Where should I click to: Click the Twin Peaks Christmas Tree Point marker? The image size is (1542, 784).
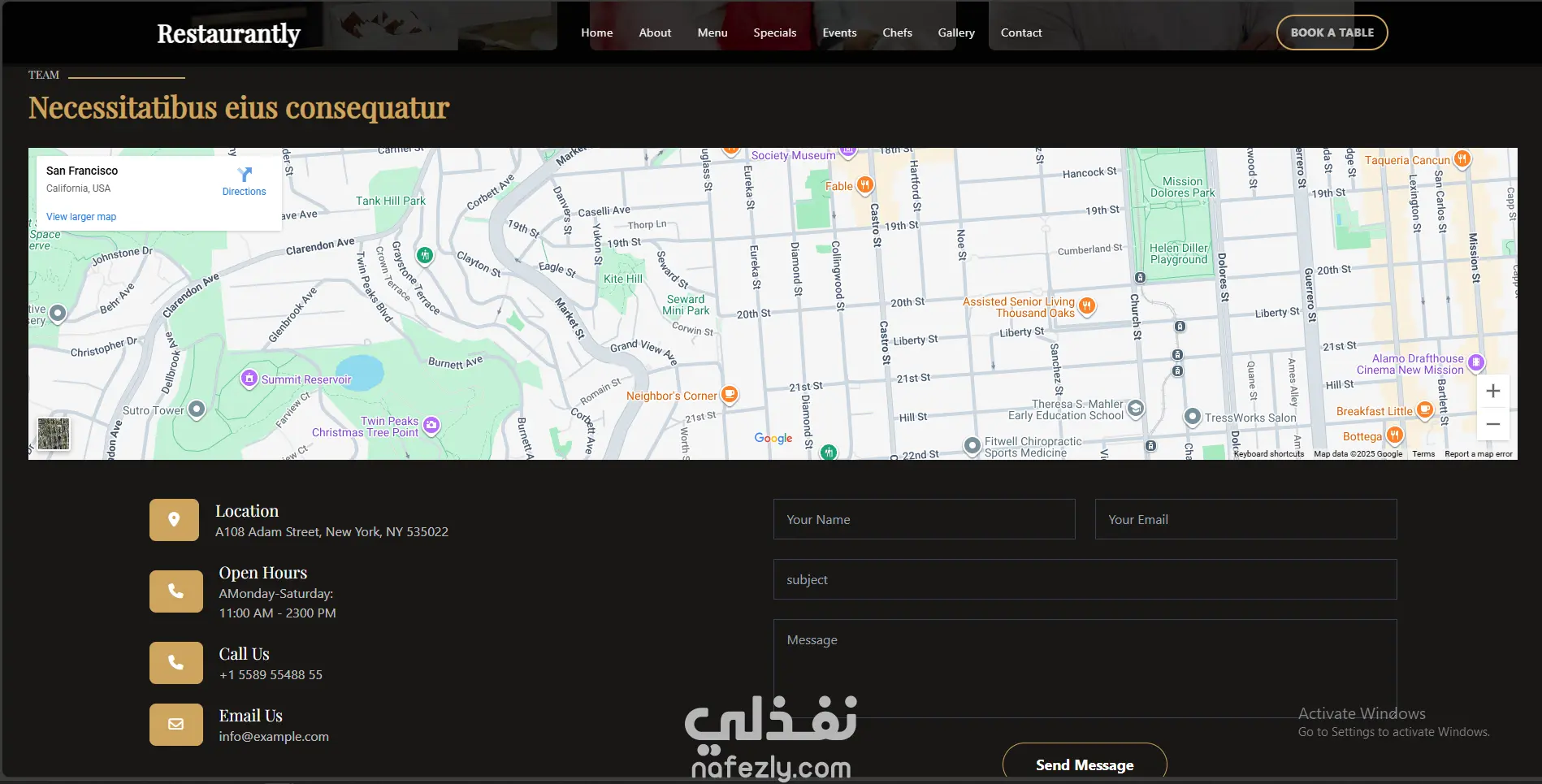pos(431,425)
